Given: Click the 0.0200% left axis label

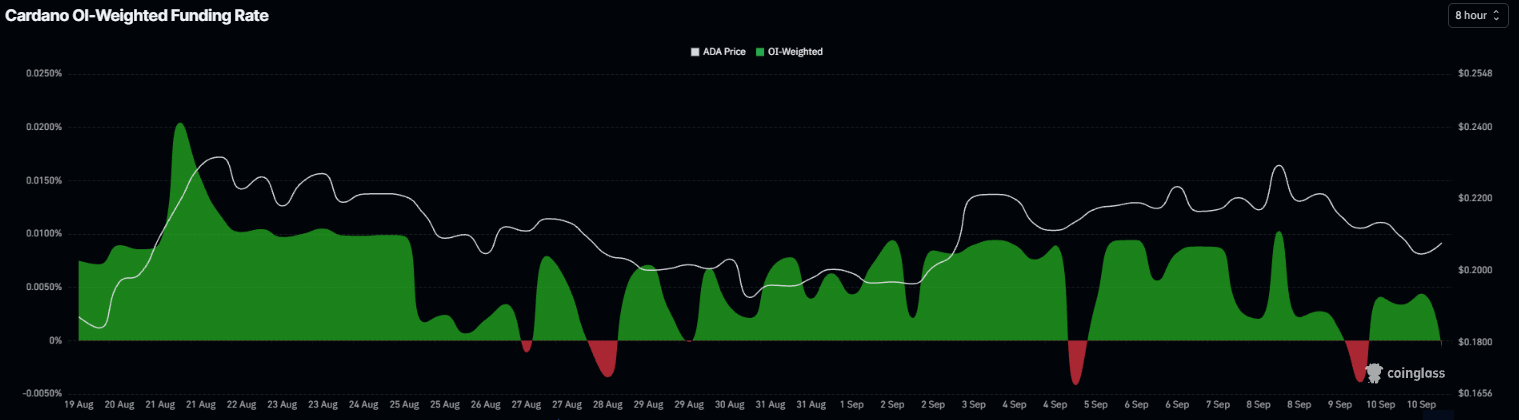Looking at the screenshot, I should 45,127.
